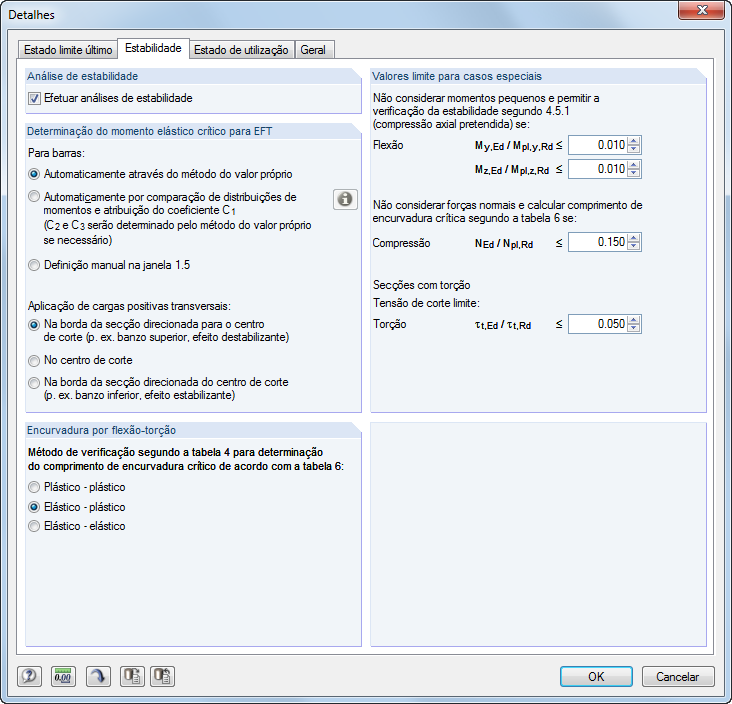Decrease Compressão NEd / Npl,Rd limit
732x704 pixels.
pyautogui.click(x=633, y=246)
